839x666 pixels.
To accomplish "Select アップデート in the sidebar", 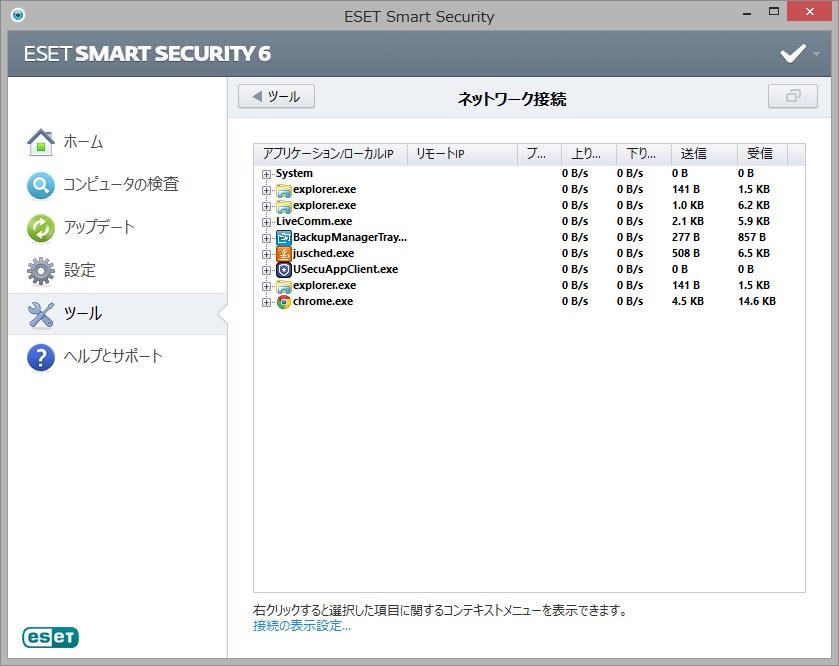I will pyautogui.click(x=99, y=227).
